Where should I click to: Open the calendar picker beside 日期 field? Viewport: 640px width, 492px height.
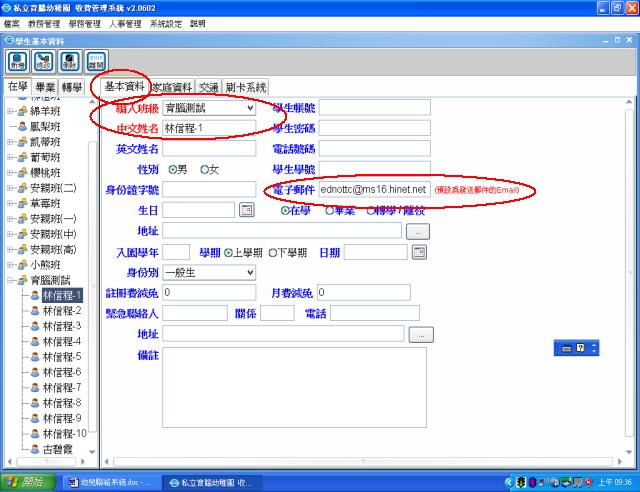click(414, 252)
